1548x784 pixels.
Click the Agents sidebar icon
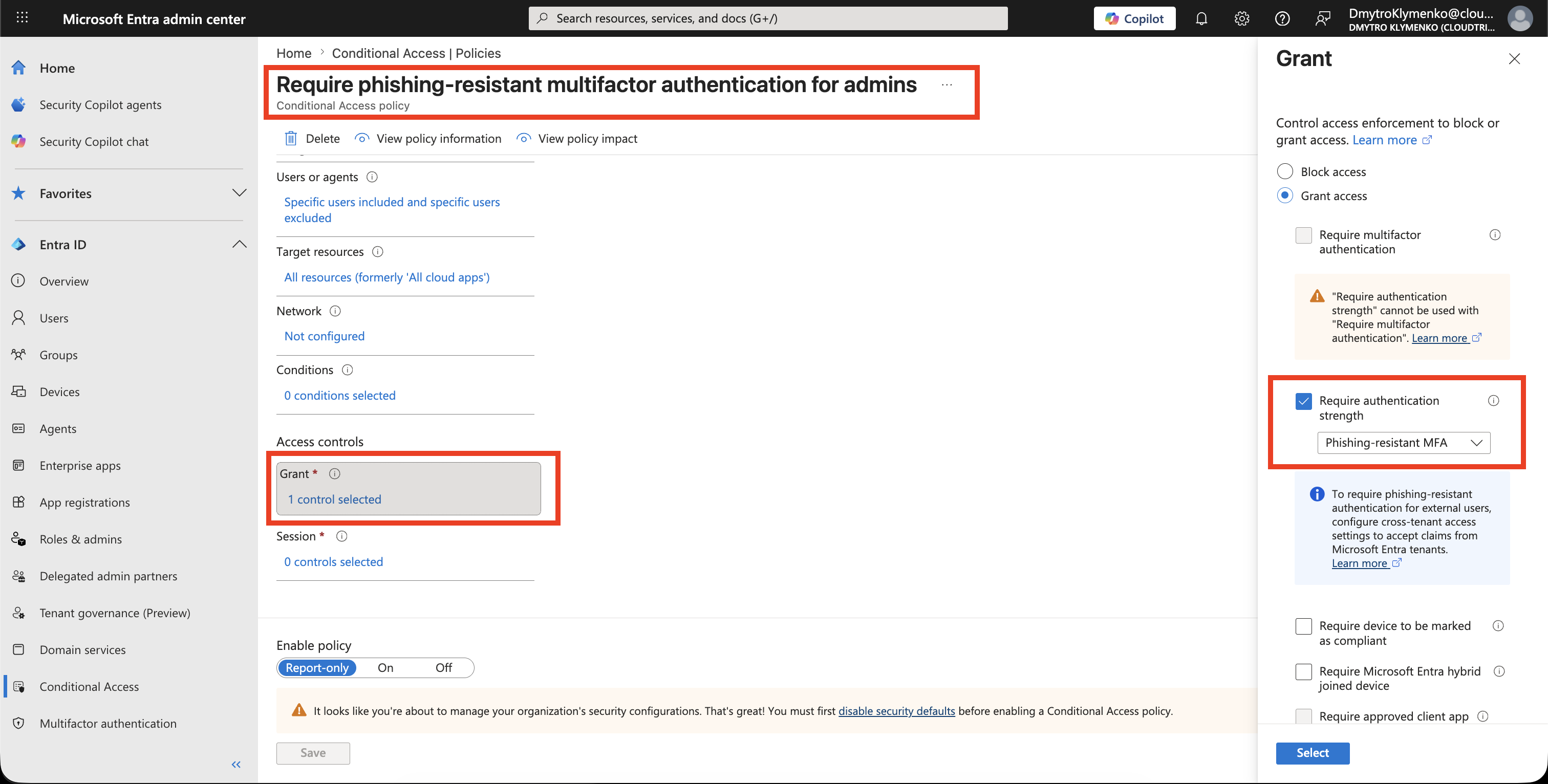tap(18, 428)
